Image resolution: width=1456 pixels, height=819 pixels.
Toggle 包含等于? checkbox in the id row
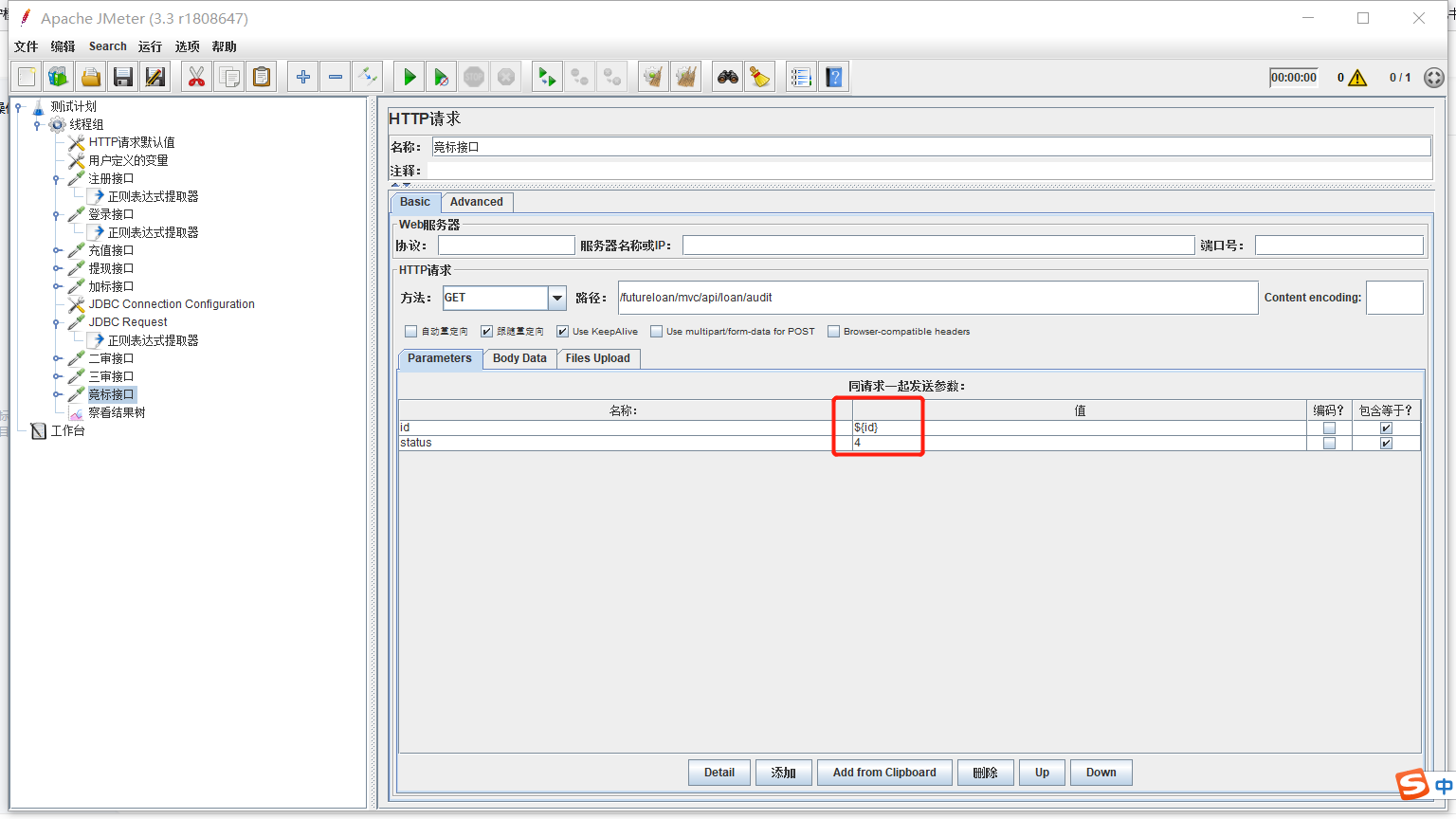(x=1386, y=428)
